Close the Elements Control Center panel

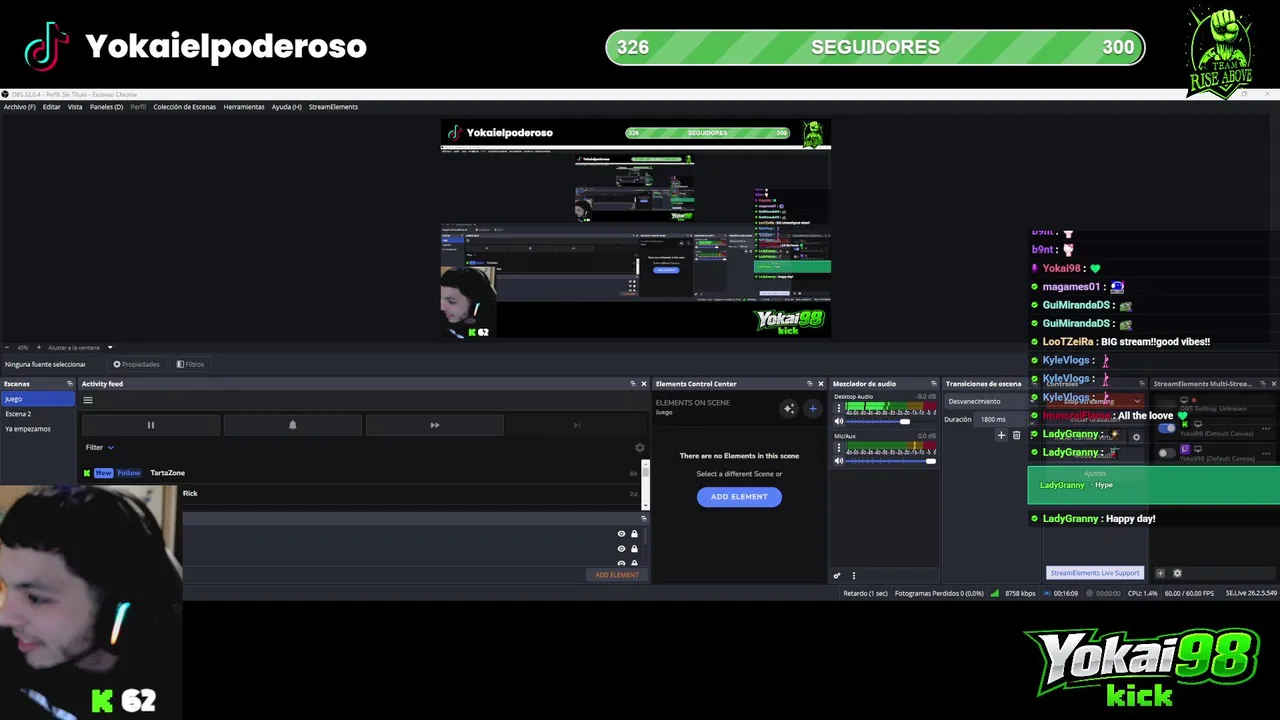[x=821, y=384]
